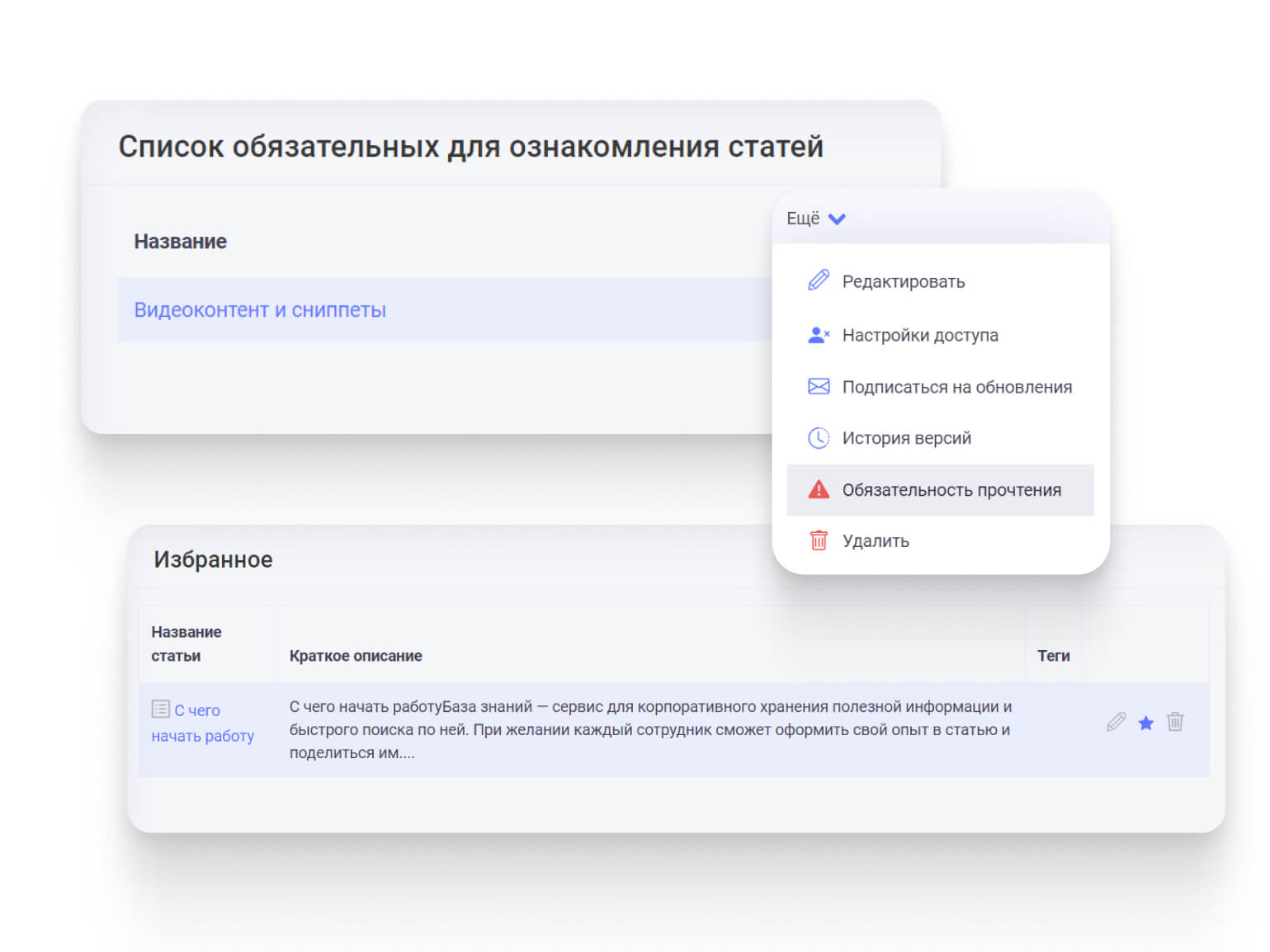Click the pencil icon beside Редактировать

818,280
